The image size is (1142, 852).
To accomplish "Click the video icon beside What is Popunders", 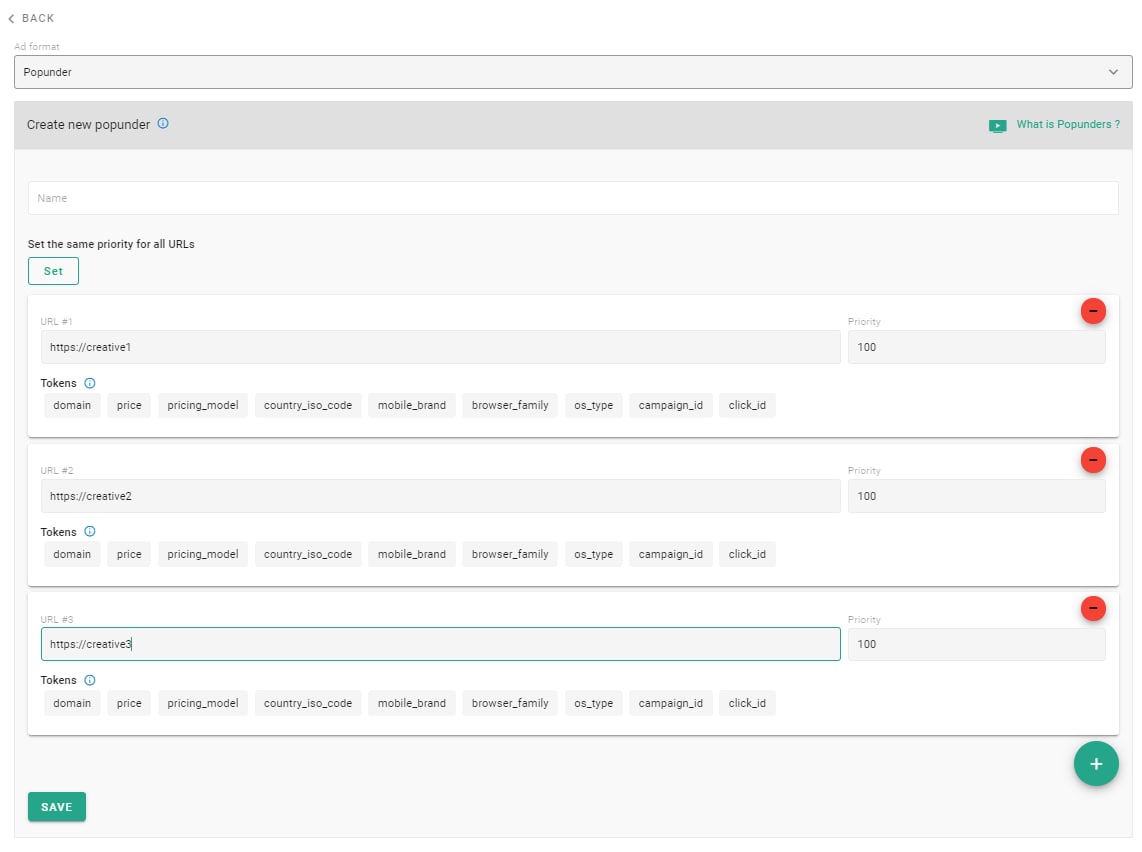I will (997, 126).
